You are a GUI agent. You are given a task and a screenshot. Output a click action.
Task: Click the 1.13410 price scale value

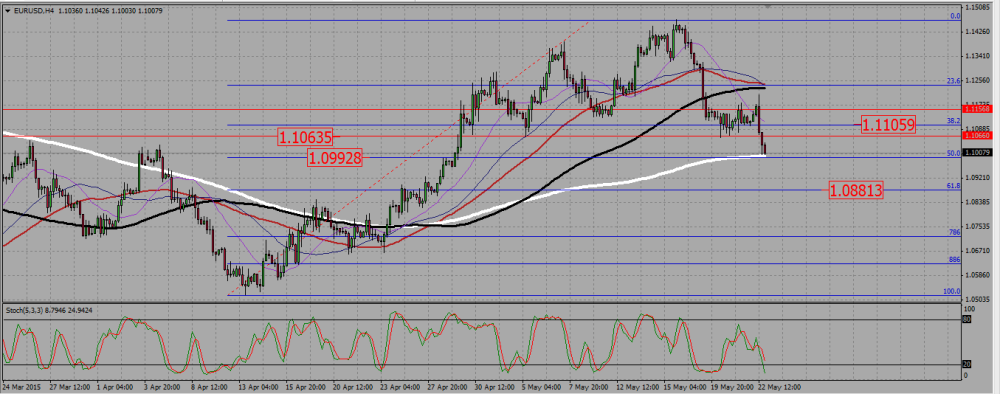coord(978,55)
